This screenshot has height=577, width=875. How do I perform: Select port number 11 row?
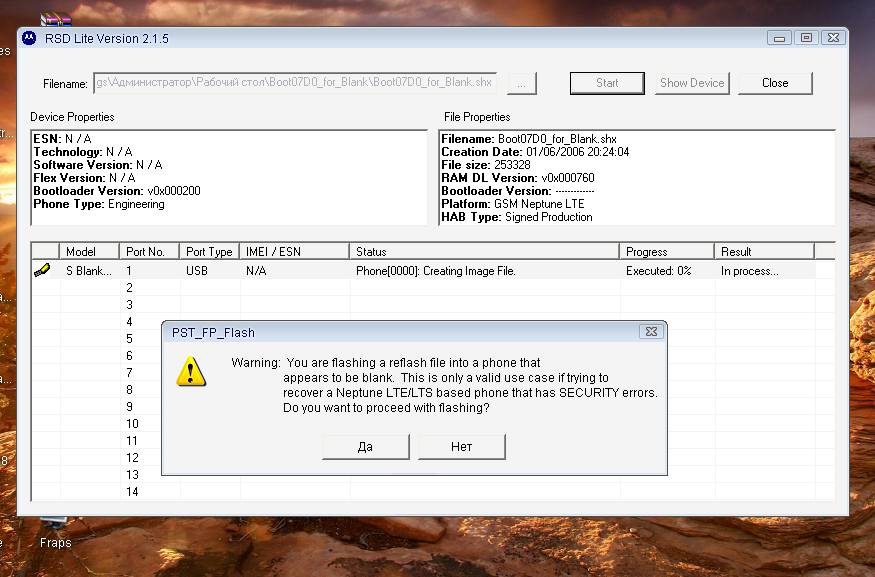tap(132, 441)
